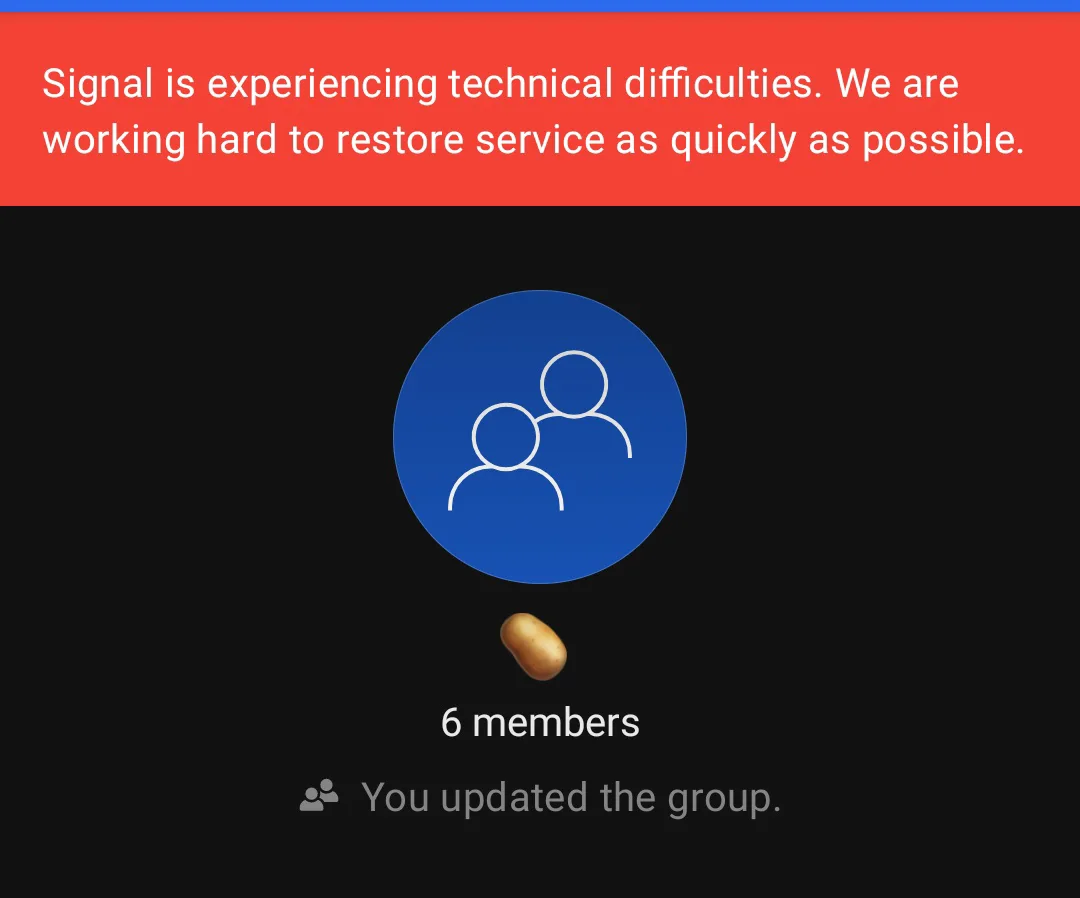Click the word 'Signal' in the banner
This screenshot has height=898, width=1080.
tap(98, 85)
